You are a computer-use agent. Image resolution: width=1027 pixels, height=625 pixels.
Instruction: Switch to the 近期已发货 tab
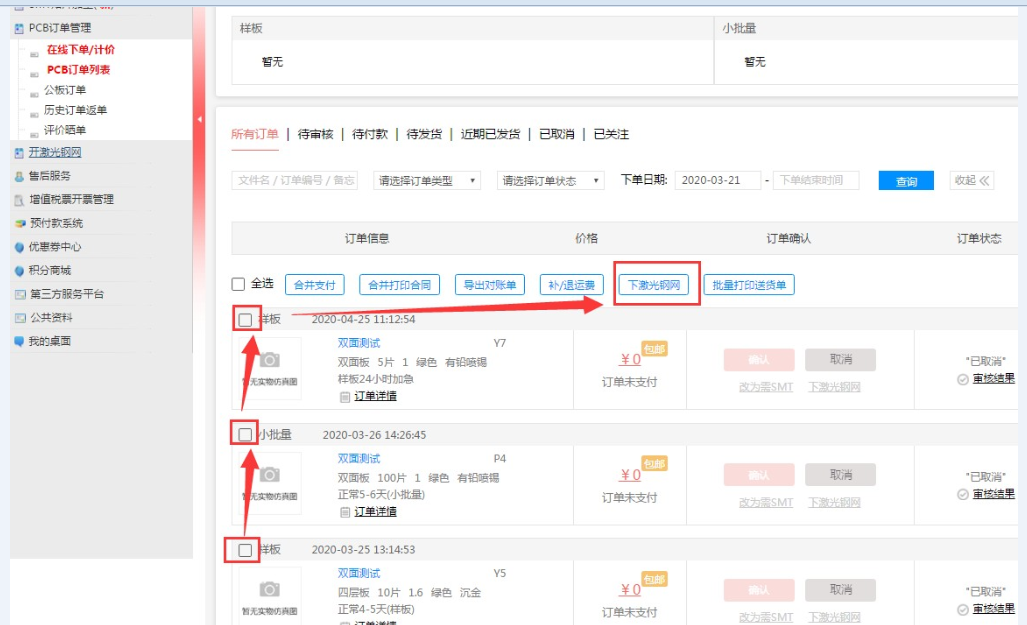pyautogui.click(x=490, y=134)
